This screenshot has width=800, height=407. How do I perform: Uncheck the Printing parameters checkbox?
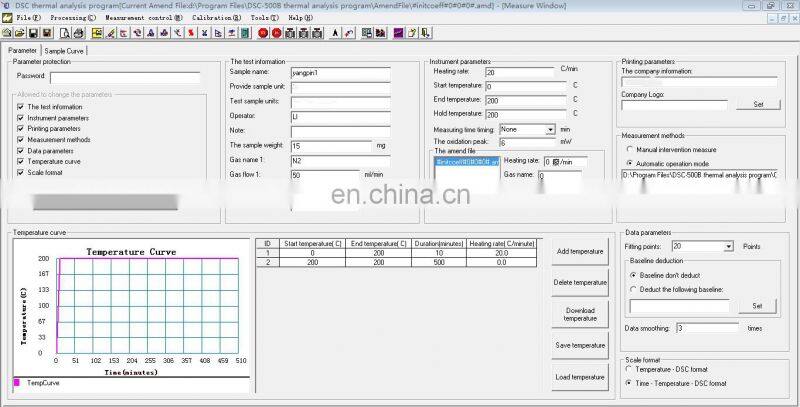20,129
